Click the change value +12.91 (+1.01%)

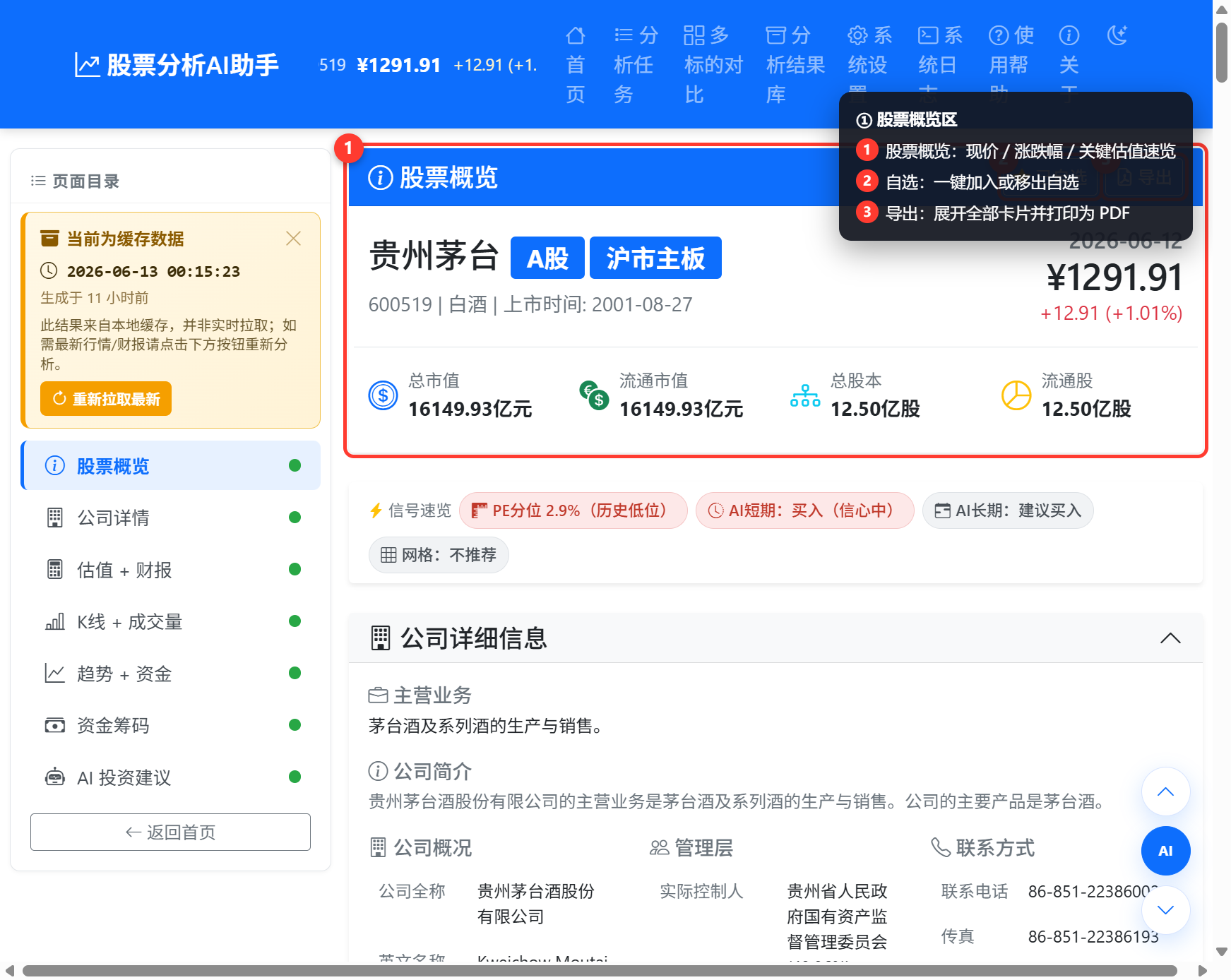[1112, 313]
